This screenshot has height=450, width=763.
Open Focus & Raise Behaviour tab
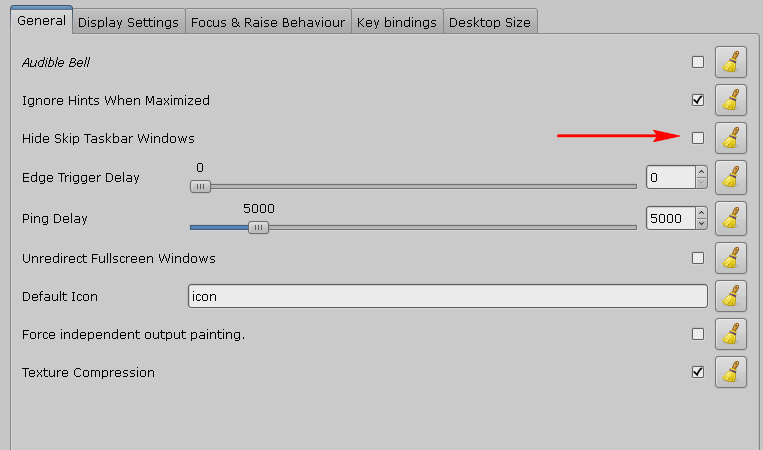point(268,22)
